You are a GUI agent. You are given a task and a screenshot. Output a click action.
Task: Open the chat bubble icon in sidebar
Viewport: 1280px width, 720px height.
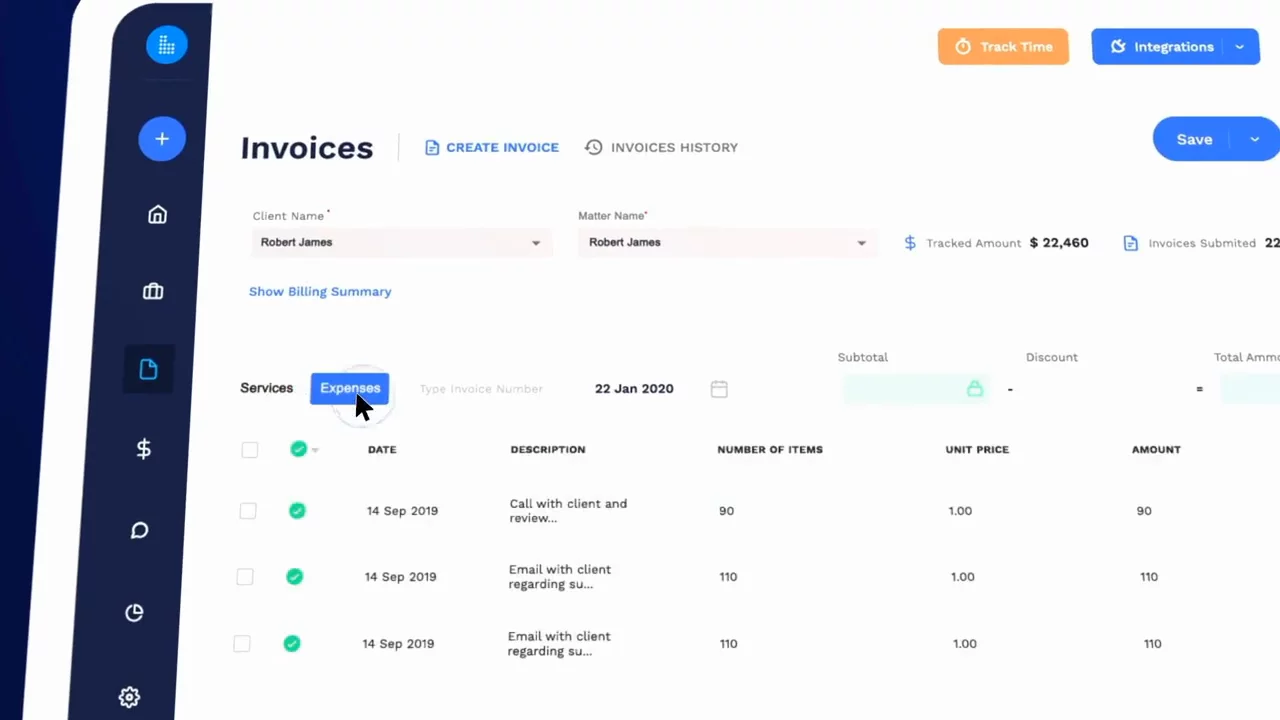click(139, 530)
